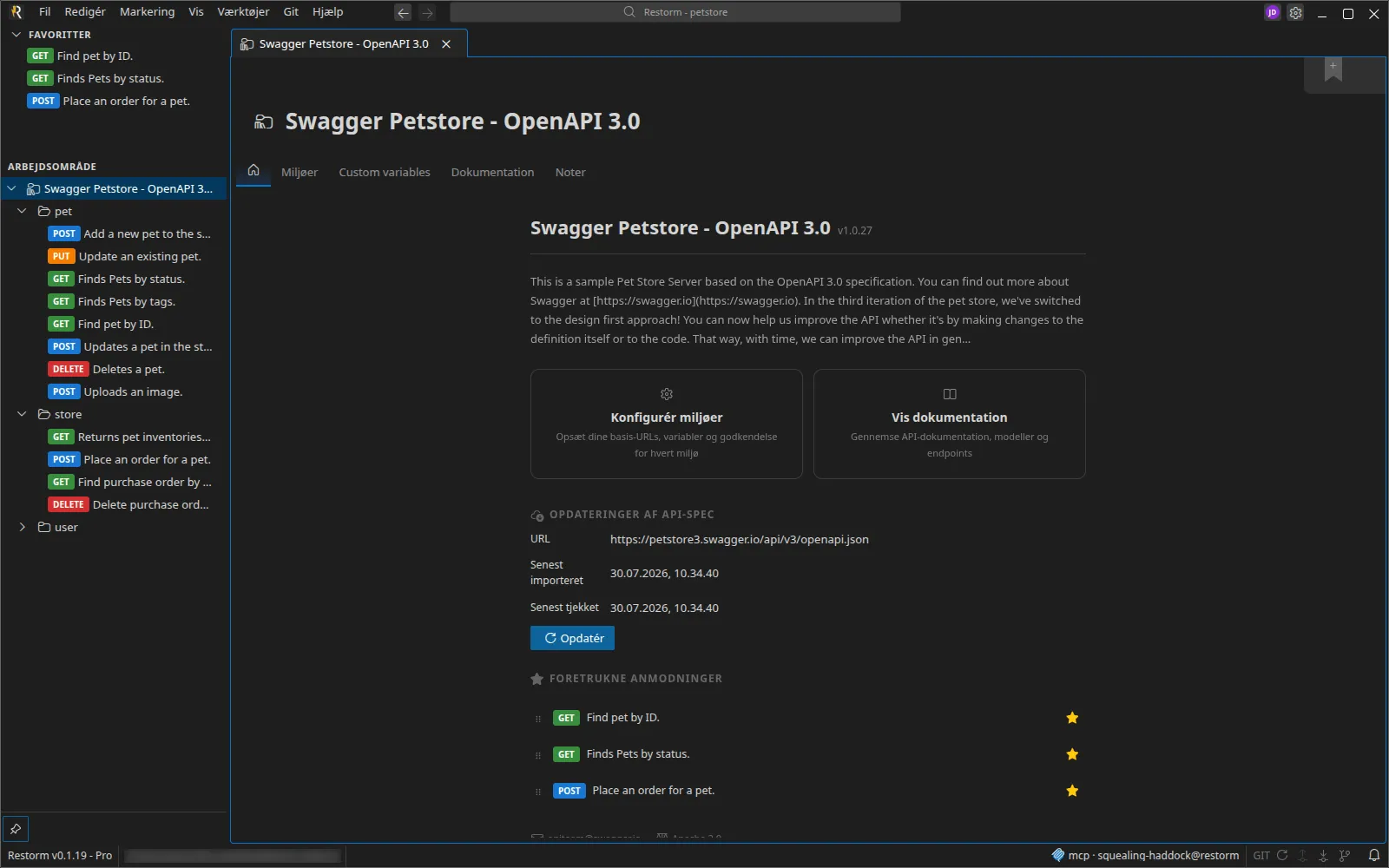This screenshot has height=868, width=1389.
Task: Switch to the Dokumentation tab
Action: 492,172
